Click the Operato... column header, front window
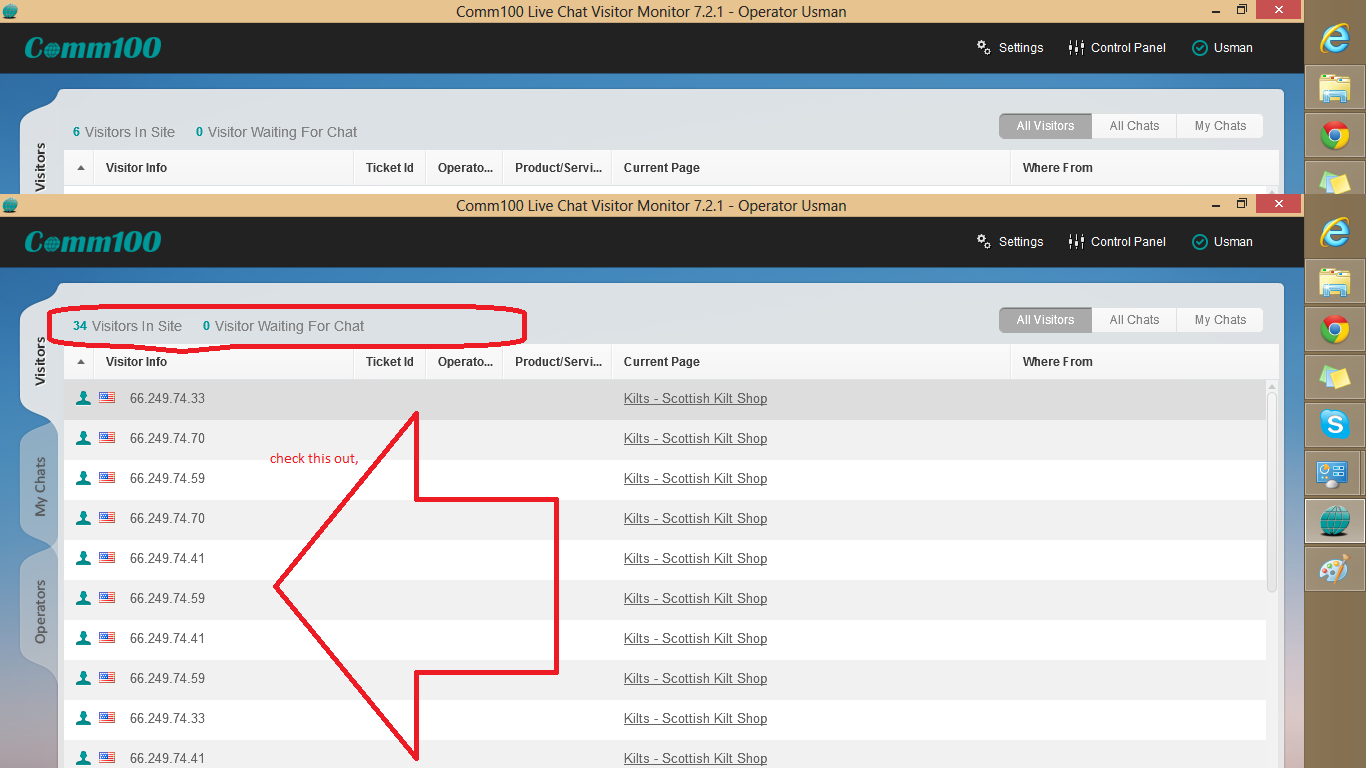This screenshot has height=768, width=1366. click(x=465, y=362)
